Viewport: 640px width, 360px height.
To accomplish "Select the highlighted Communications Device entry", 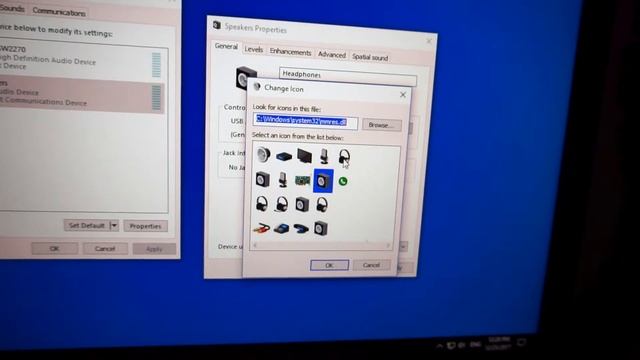I will click(x=82, y=95).
